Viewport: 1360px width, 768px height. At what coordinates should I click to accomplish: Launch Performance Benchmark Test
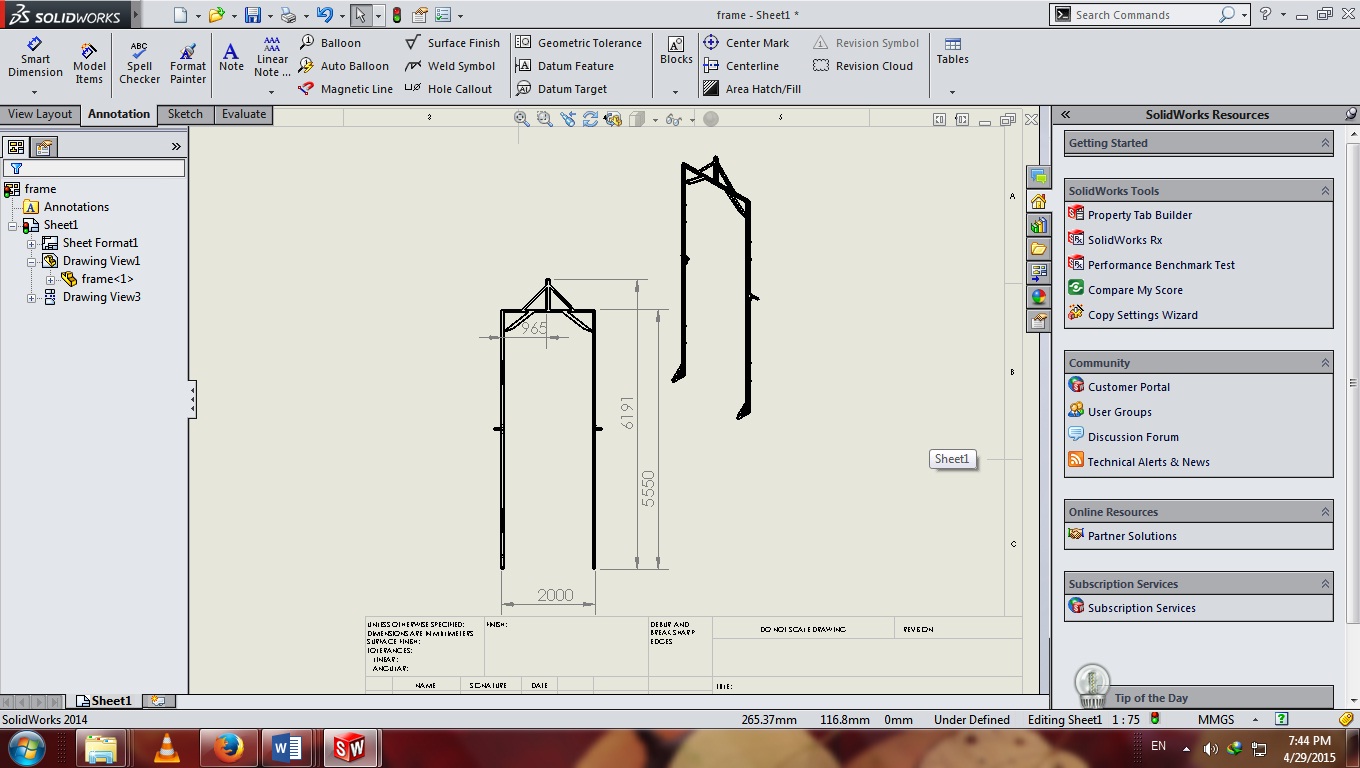point(1160,265)
